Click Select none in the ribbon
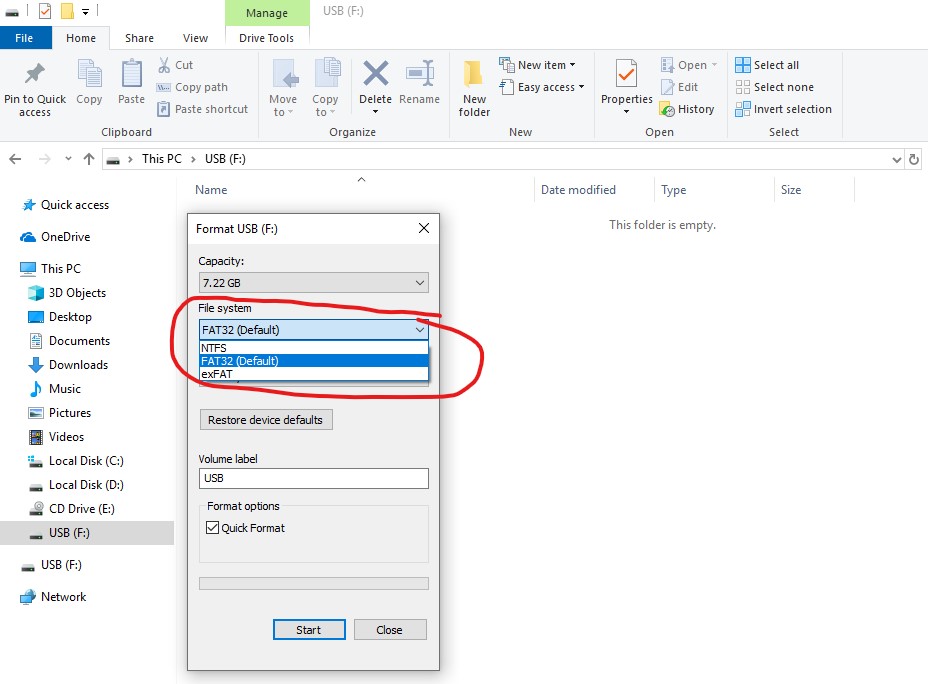This screenshot has height=684, width=928. pyautogui.click(x=774, y=87)
